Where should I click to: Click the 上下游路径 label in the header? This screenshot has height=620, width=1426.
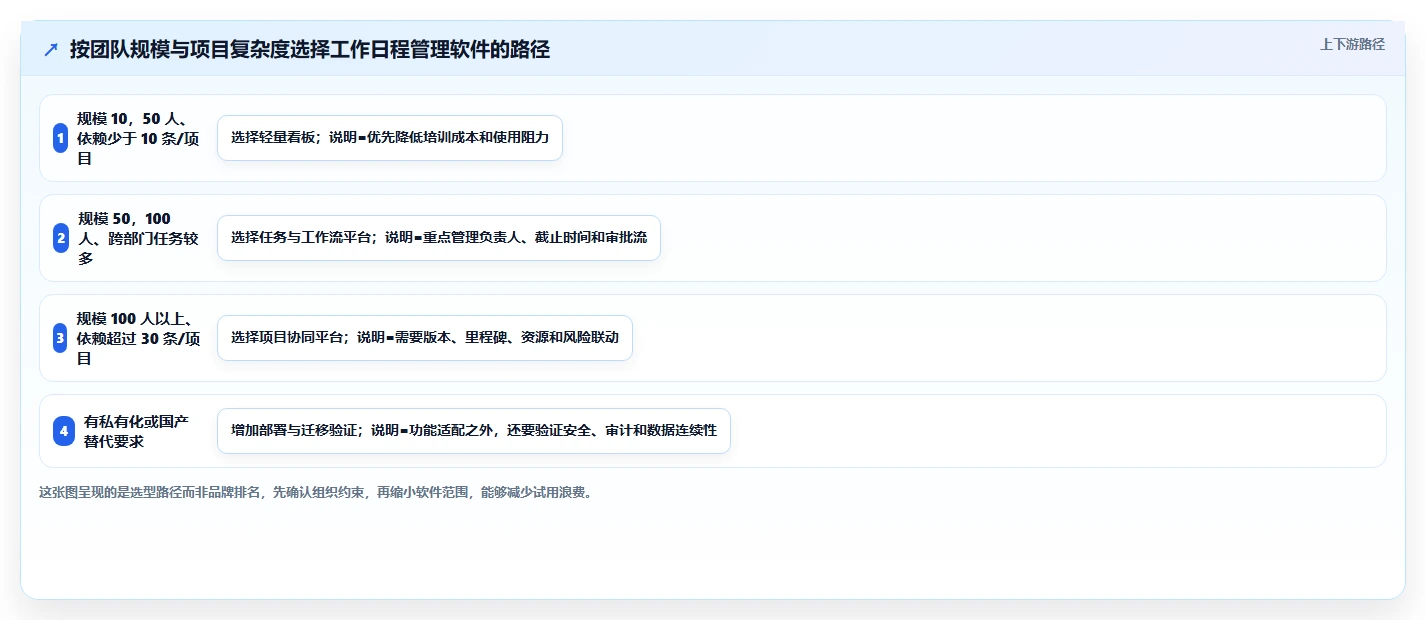pyautogui.click(x=1352, y=44)
